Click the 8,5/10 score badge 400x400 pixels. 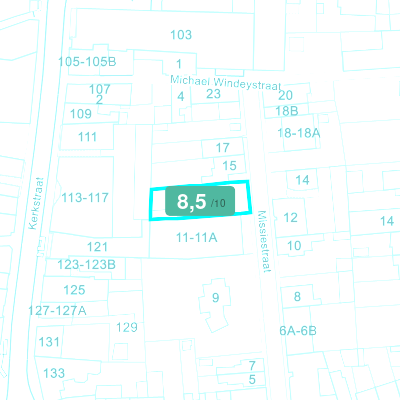[200, 201]
